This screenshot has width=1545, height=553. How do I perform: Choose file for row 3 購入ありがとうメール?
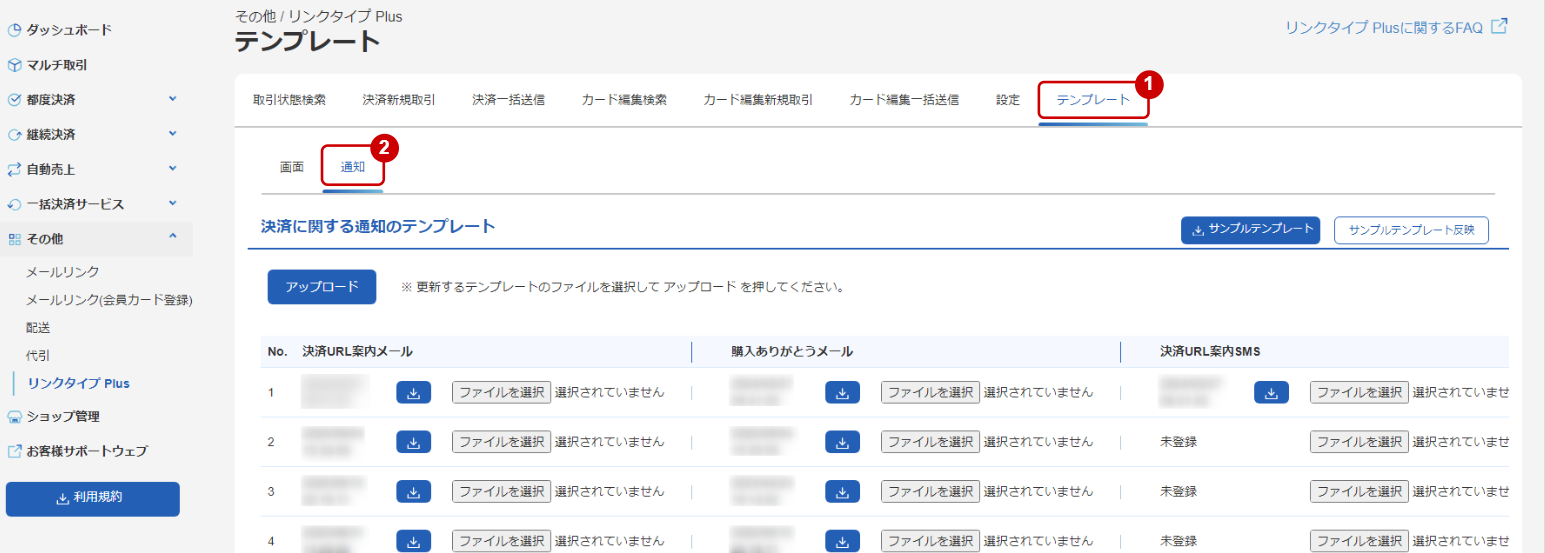[x=930, y=491]
